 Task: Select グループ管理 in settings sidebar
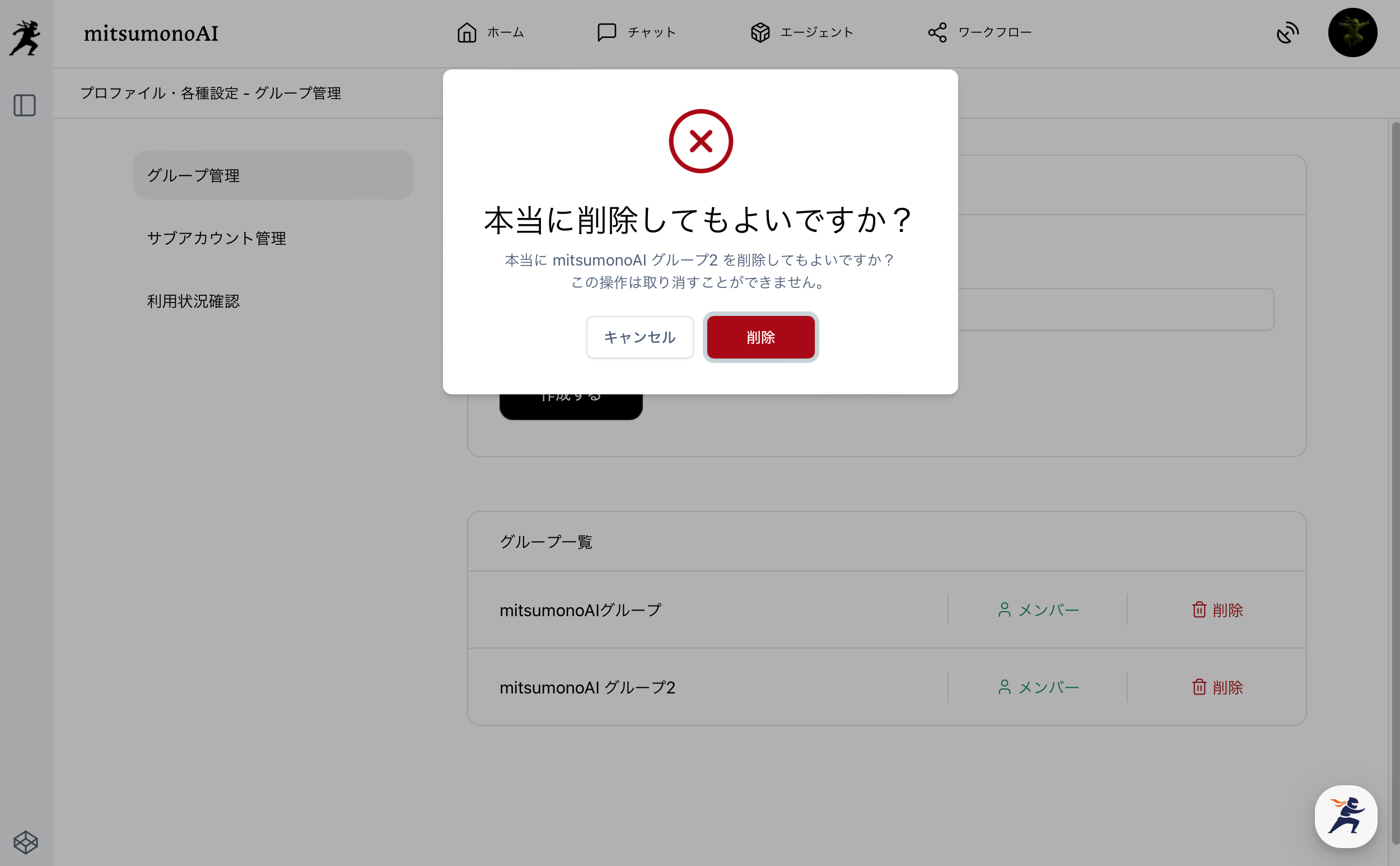(x=273, y=175)
